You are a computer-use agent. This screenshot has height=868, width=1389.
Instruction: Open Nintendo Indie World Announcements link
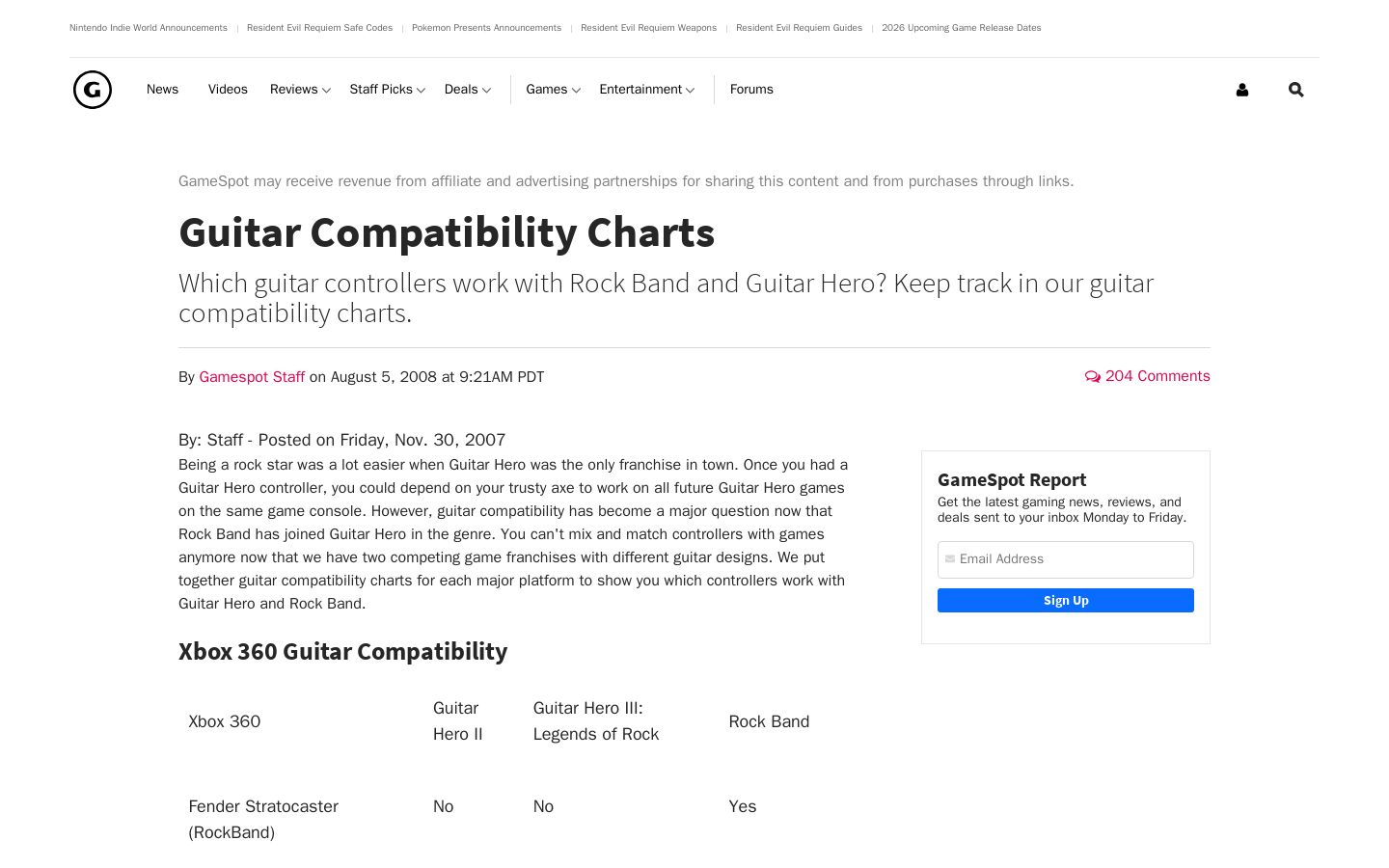(x=149, y=28)
